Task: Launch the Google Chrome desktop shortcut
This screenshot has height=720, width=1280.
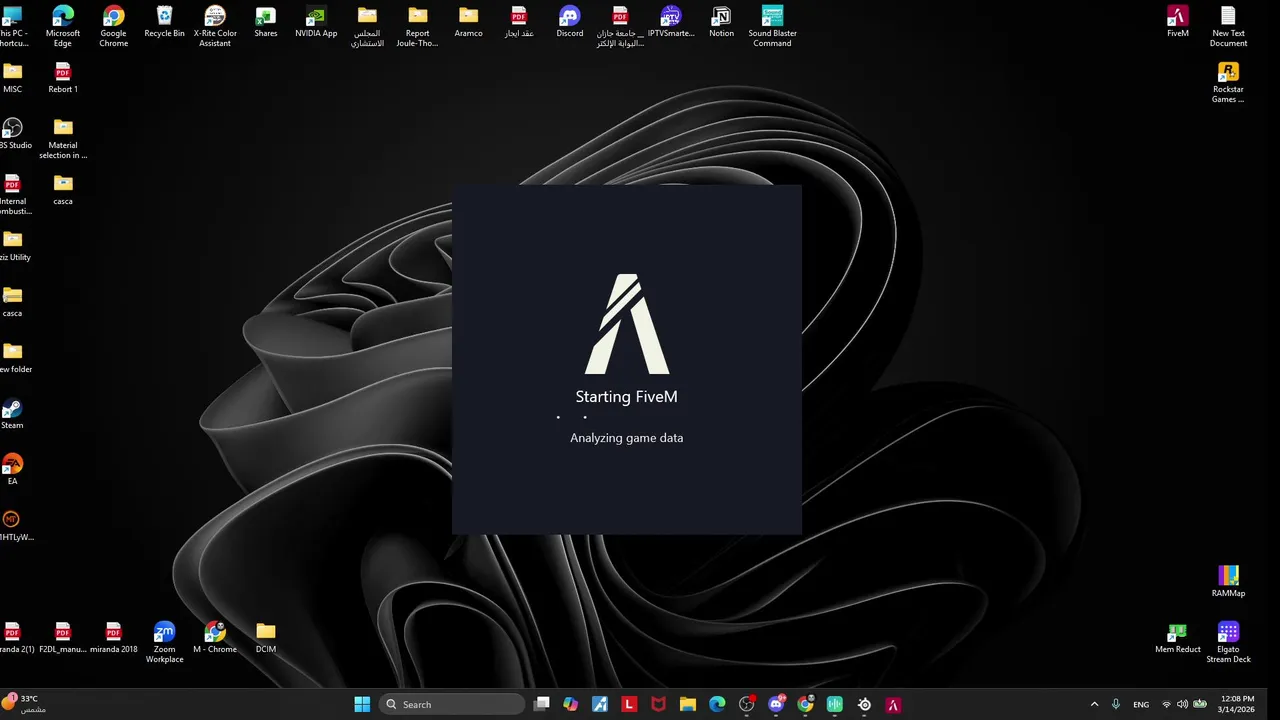Action: coord(113,26)
